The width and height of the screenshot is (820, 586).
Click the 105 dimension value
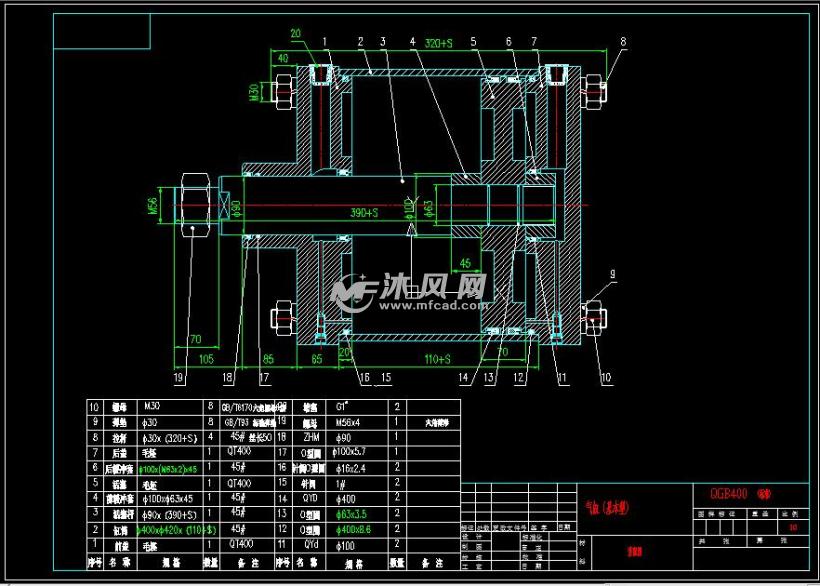pos(206,359)
